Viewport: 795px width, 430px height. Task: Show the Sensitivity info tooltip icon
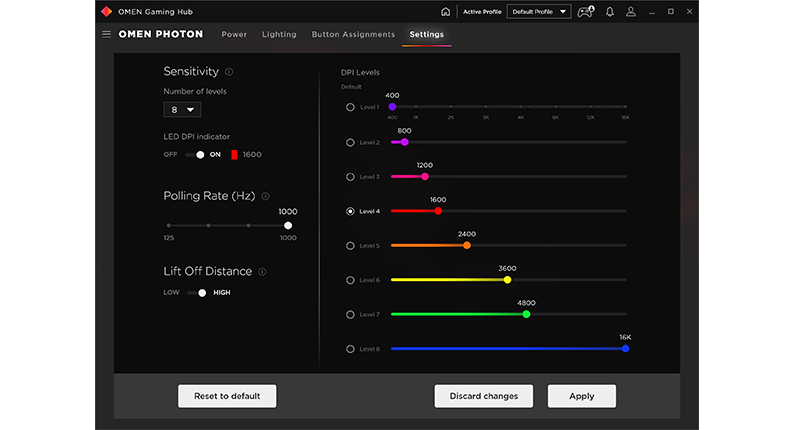pos(229,72)
